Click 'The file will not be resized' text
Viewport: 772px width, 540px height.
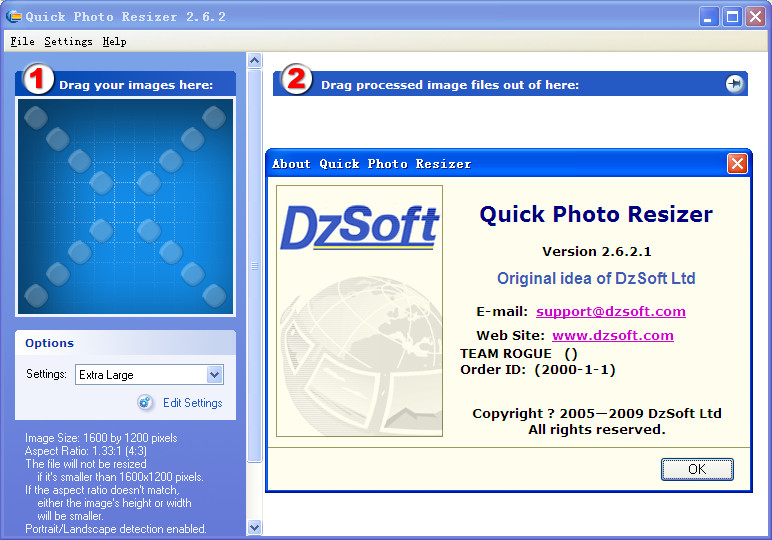86,464
